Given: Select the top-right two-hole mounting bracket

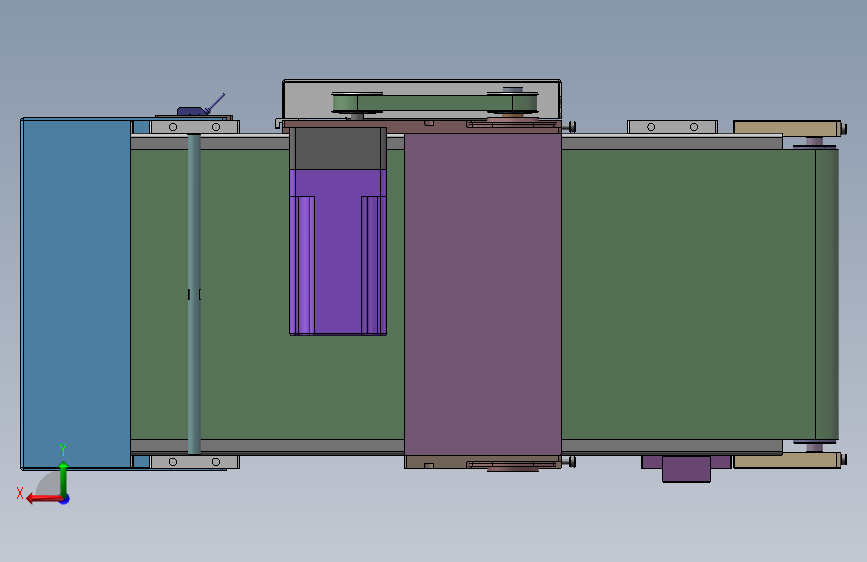Looking at the screenshot, I should (x=672, y=127).
